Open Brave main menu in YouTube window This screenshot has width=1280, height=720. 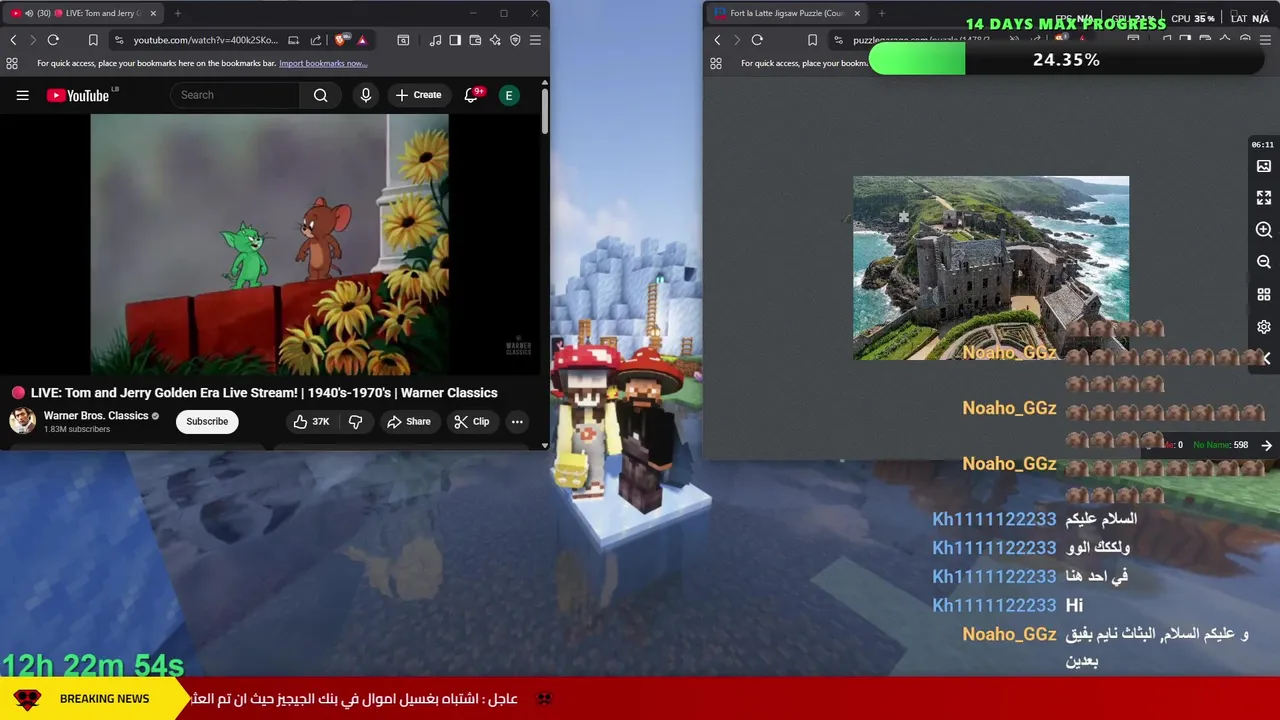535,40
